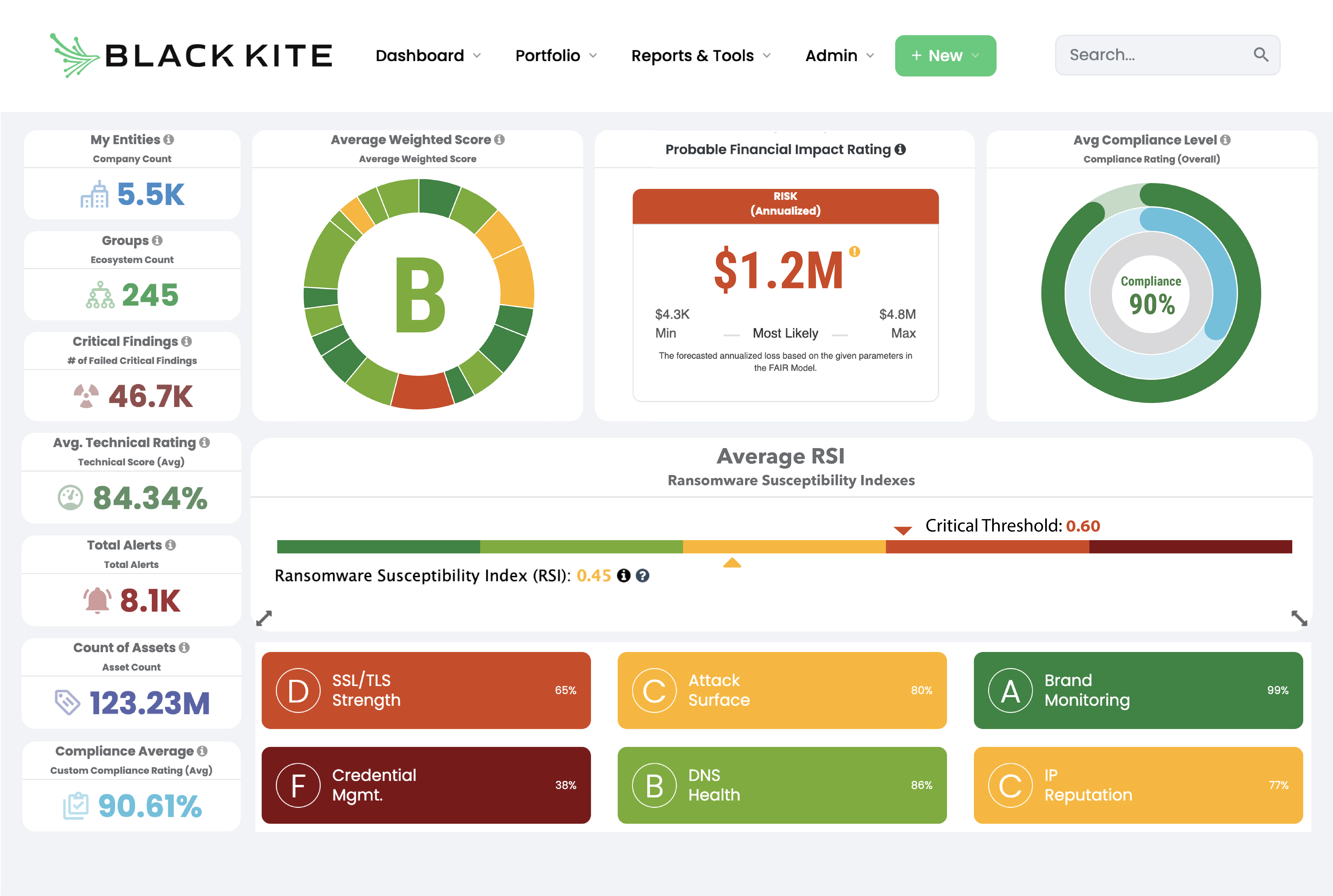This screenshot has width=1333, height=896.
Task: Open the SSL/TLS Strength card
Action: 426,690
